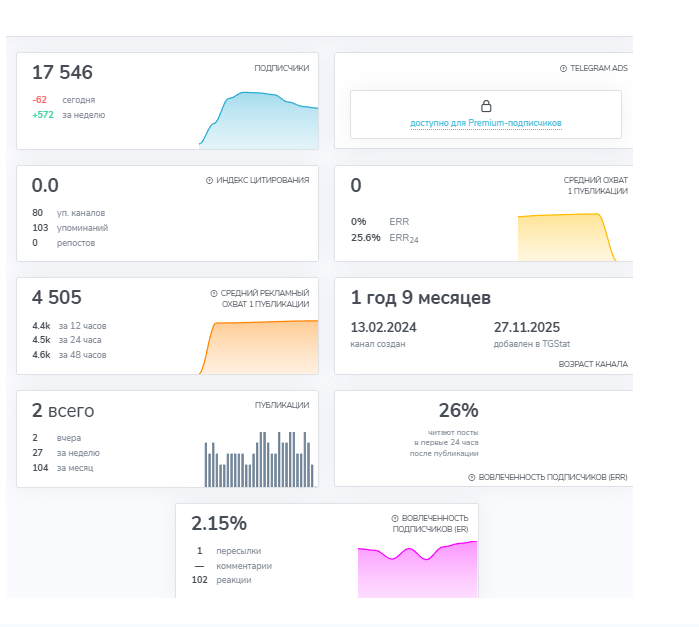This screenshot has width=699, height=627.
Task: Open the 'доступно для Premium-подписчиков' link
Action: [x=486, y=124]
